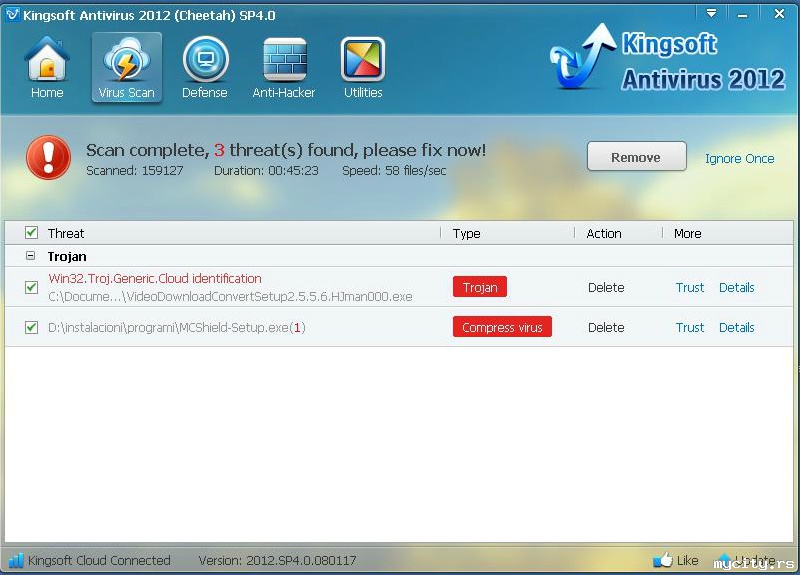
Task: Click the Duration: 00:45:23 statistic
Action: 266,170
